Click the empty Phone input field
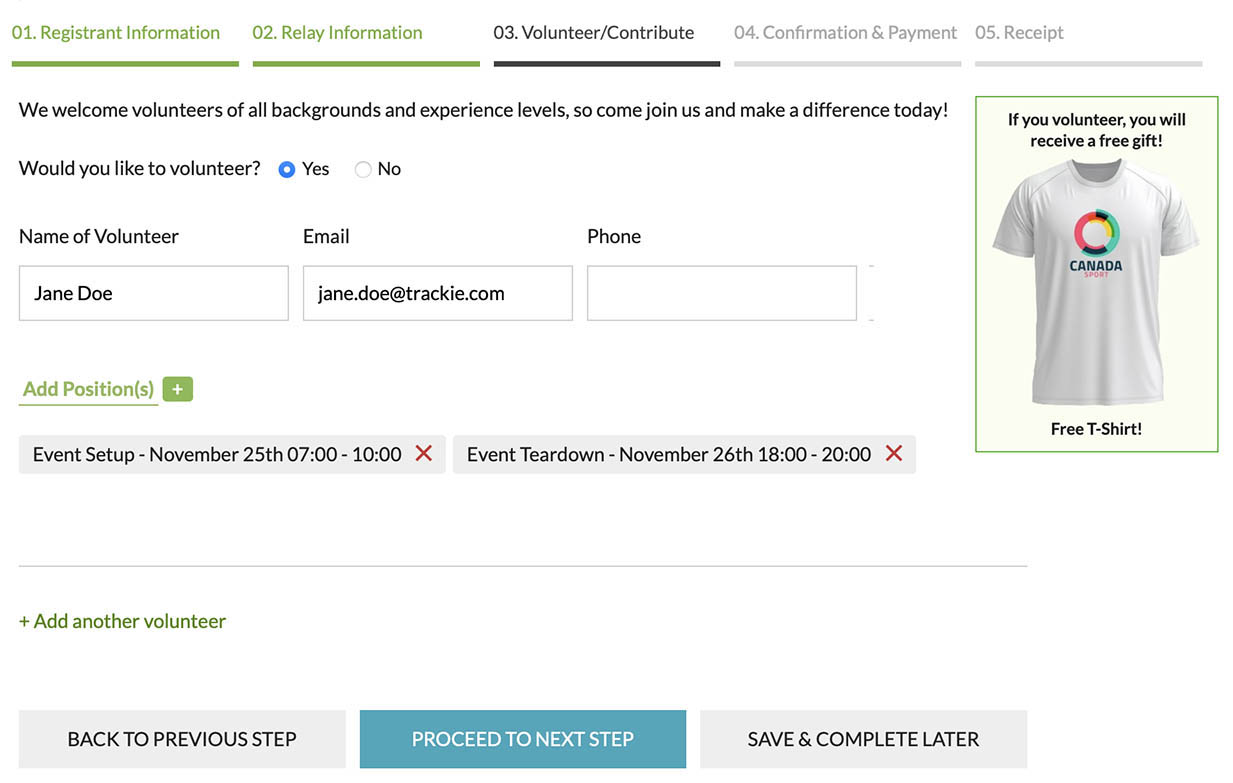The image size is (1233, 783). click(721, 293)
